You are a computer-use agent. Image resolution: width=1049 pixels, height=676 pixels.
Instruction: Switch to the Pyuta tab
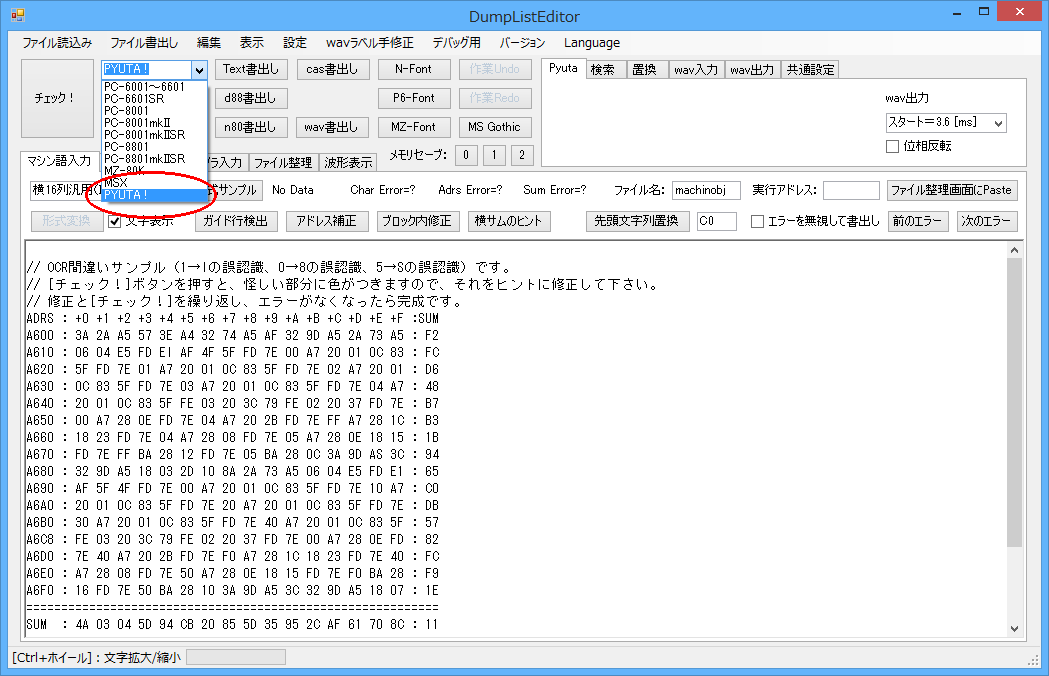pos(563,68)
